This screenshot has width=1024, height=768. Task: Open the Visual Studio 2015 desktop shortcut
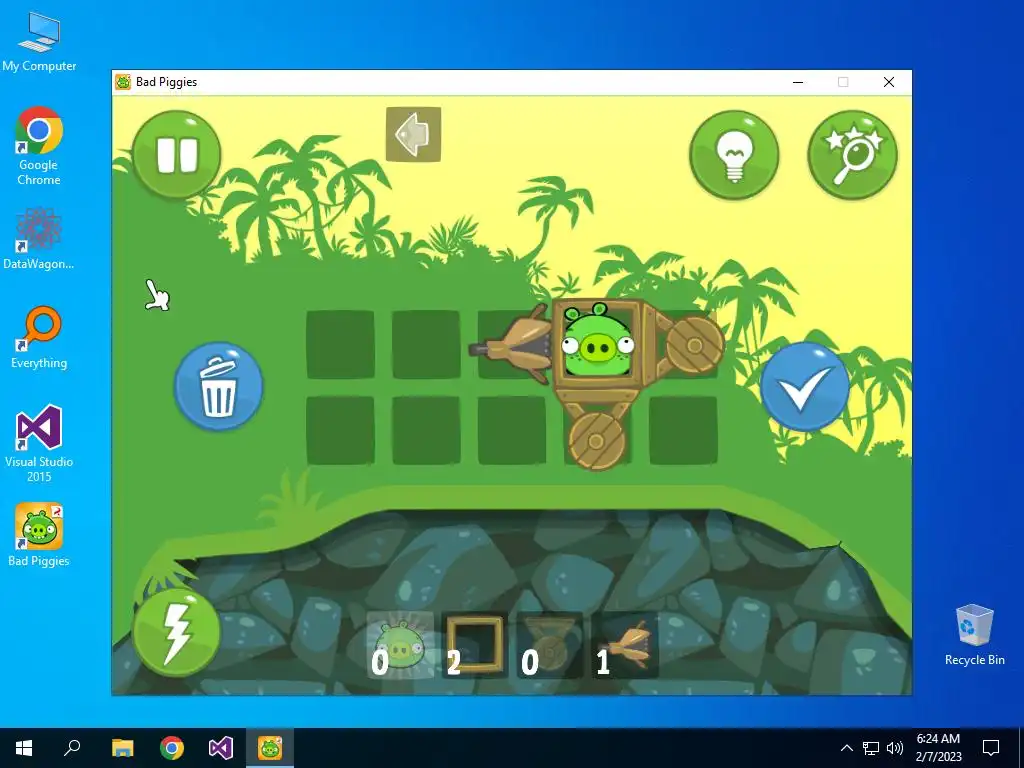tap(39, 443)
